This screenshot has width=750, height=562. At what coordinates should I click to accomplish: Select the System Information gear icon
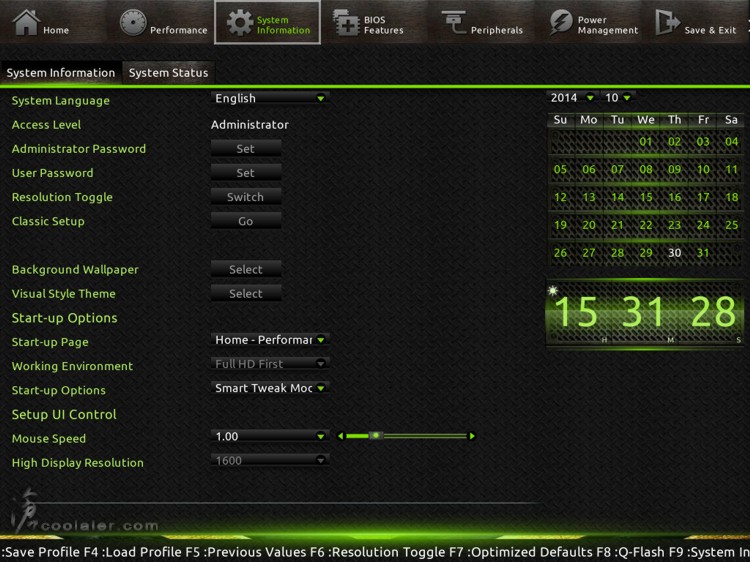click(x=240, y=22)
